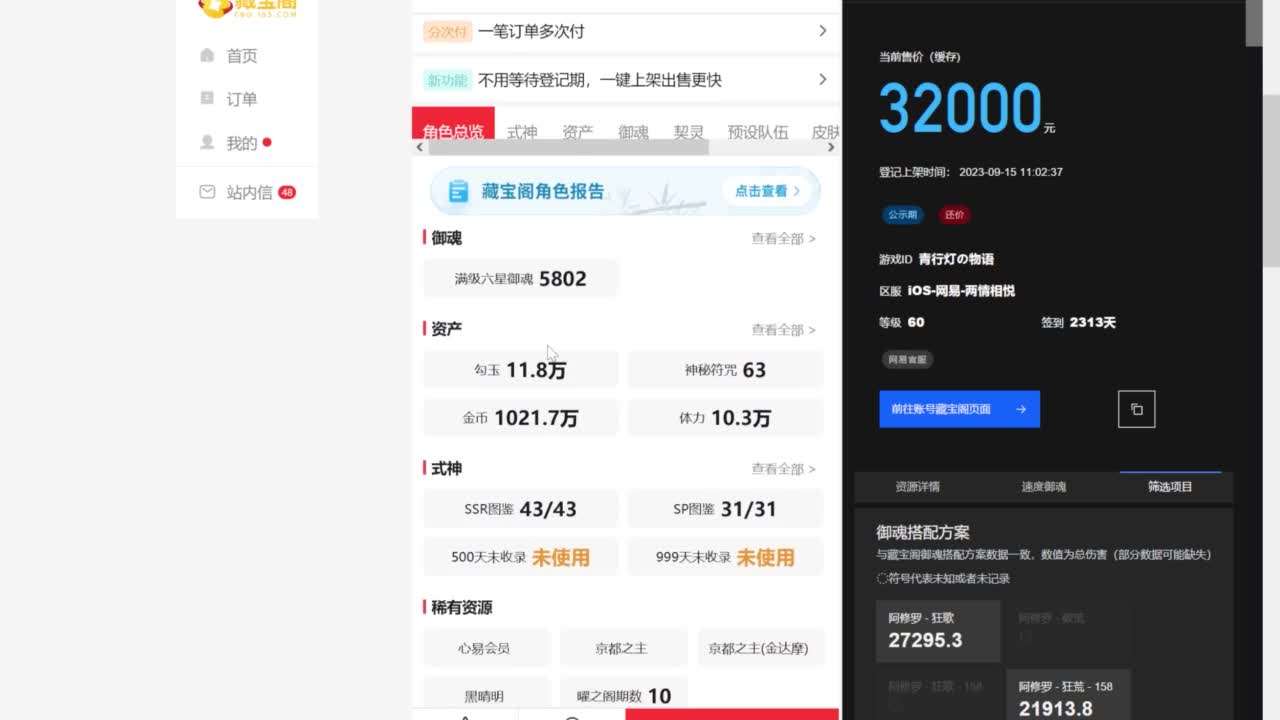
Task: Click the 新功能 tag label
Action: pyautogui.click(x=447, y=80)
